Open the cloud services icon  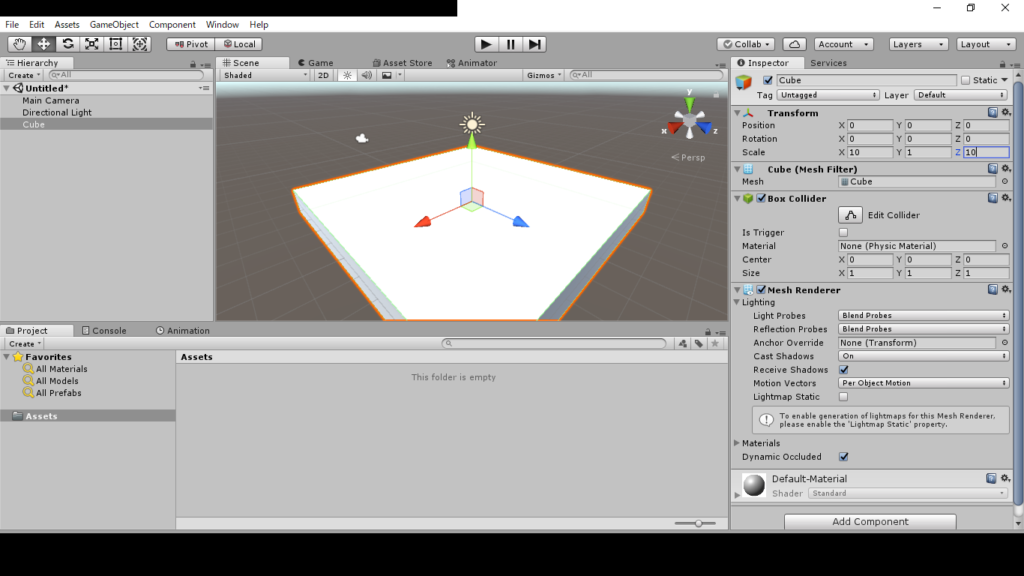pyautogui.click(x=794, y=44)
